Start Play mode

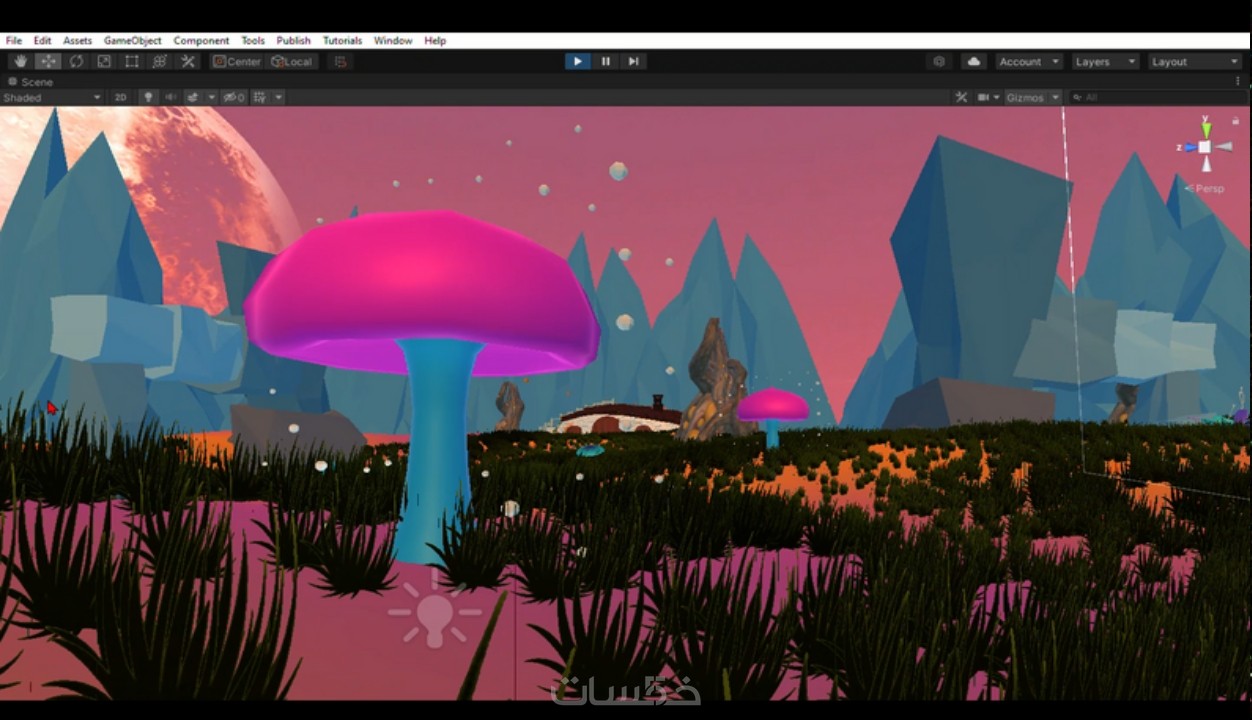pos(577,62)
